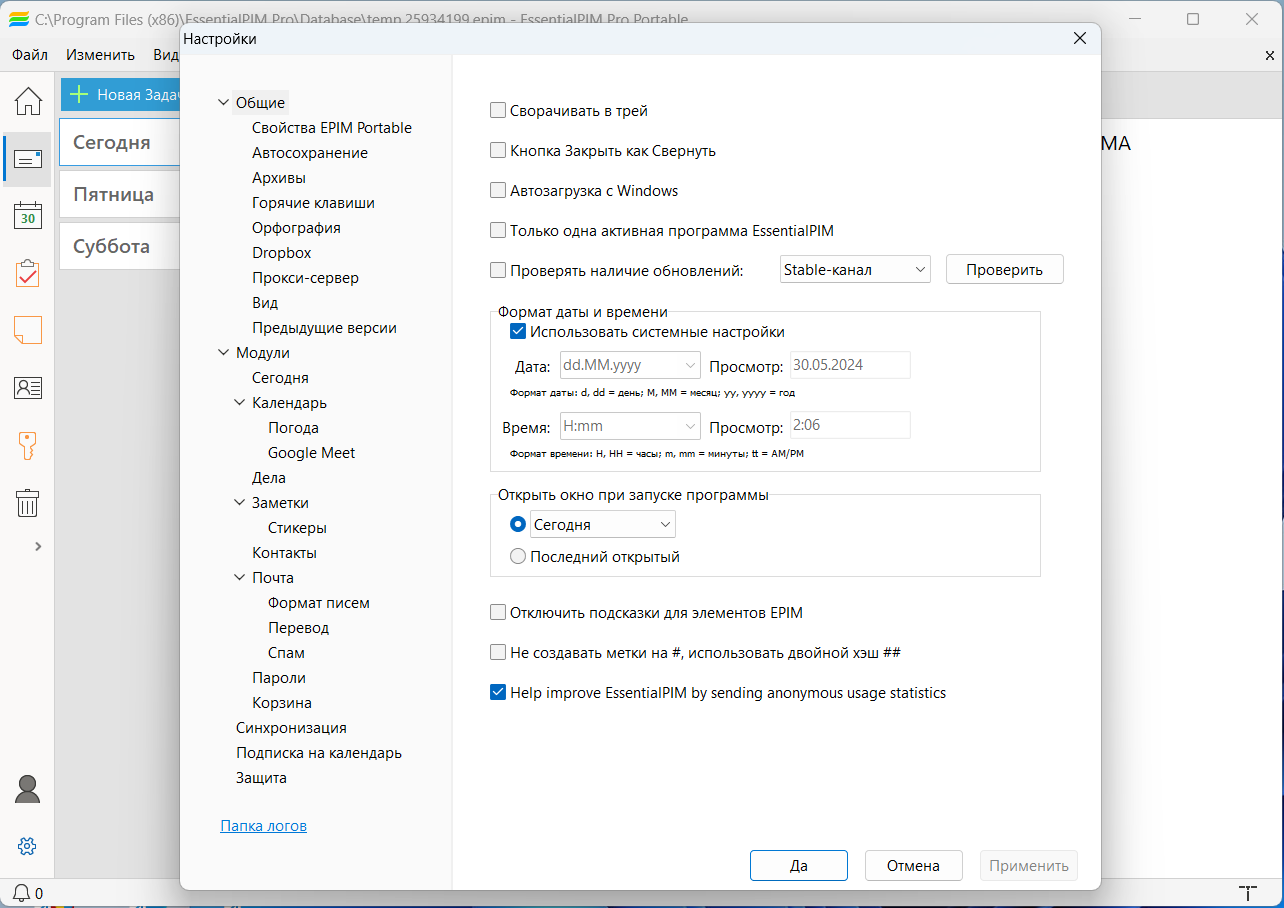
Task: Open the Папка логов link
Action: click(263, 825)
